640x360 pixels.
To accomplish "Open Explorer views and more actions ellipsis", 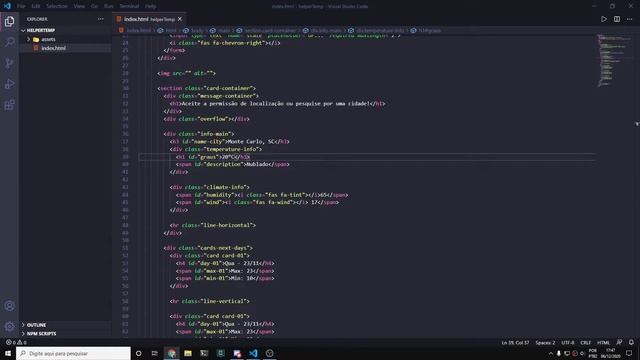I will click(100, 19).
